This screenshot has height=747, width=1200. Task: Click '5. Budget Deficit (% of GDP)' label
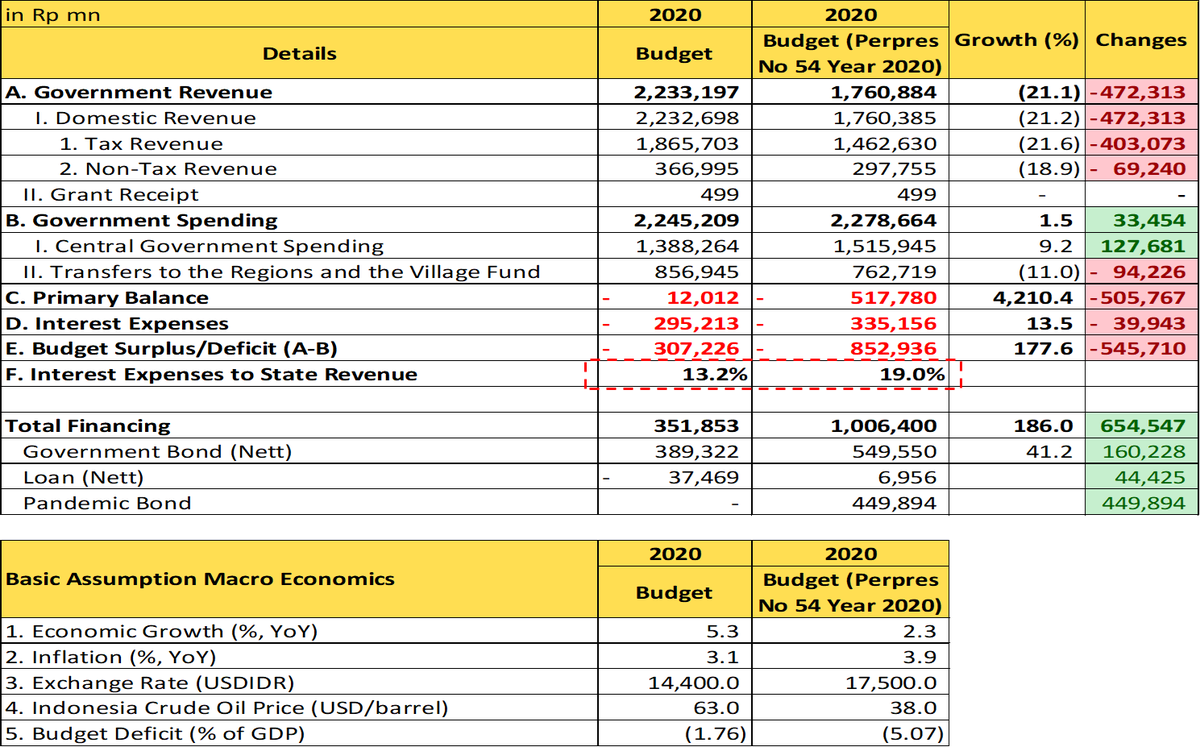click(x=155, y=735)
